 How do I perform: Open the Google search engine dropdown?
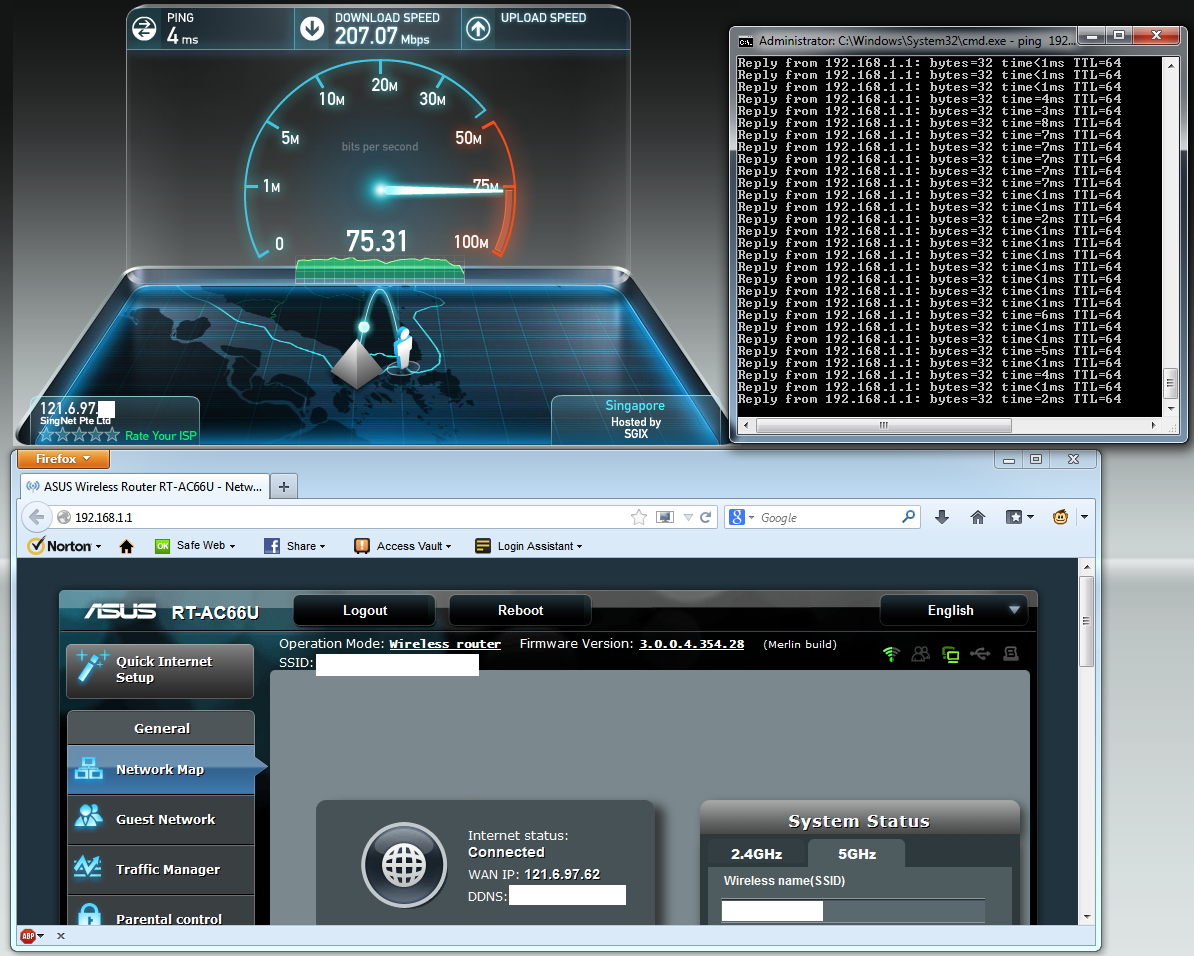pyautogui.click(x=752, y=517)
